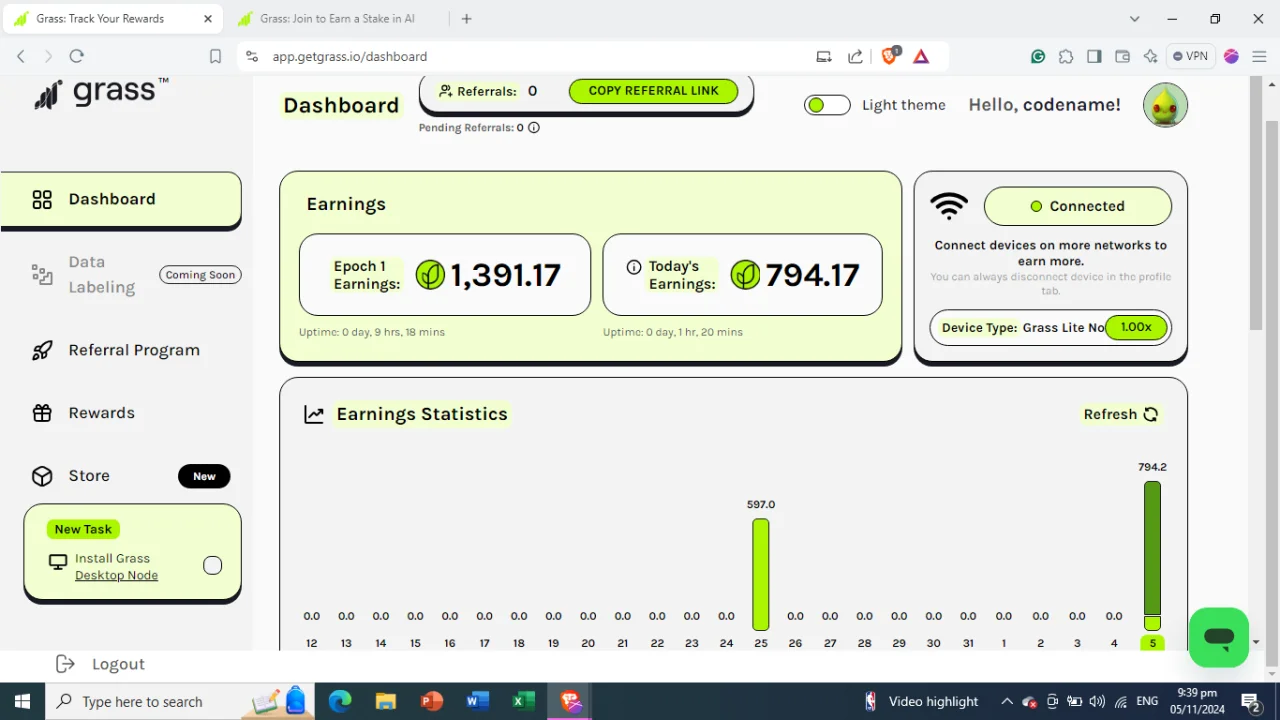The image size is (1280, 720).
Task: Open the Extensions puzzle icon
Action: [x=1066, y=57]
